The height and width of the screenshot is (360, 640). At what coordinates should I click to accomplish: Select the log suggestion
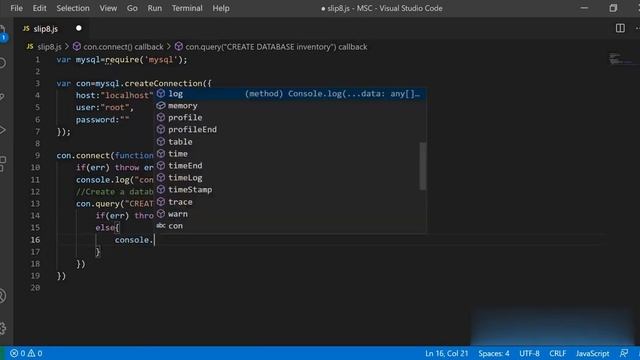(290, 94)
